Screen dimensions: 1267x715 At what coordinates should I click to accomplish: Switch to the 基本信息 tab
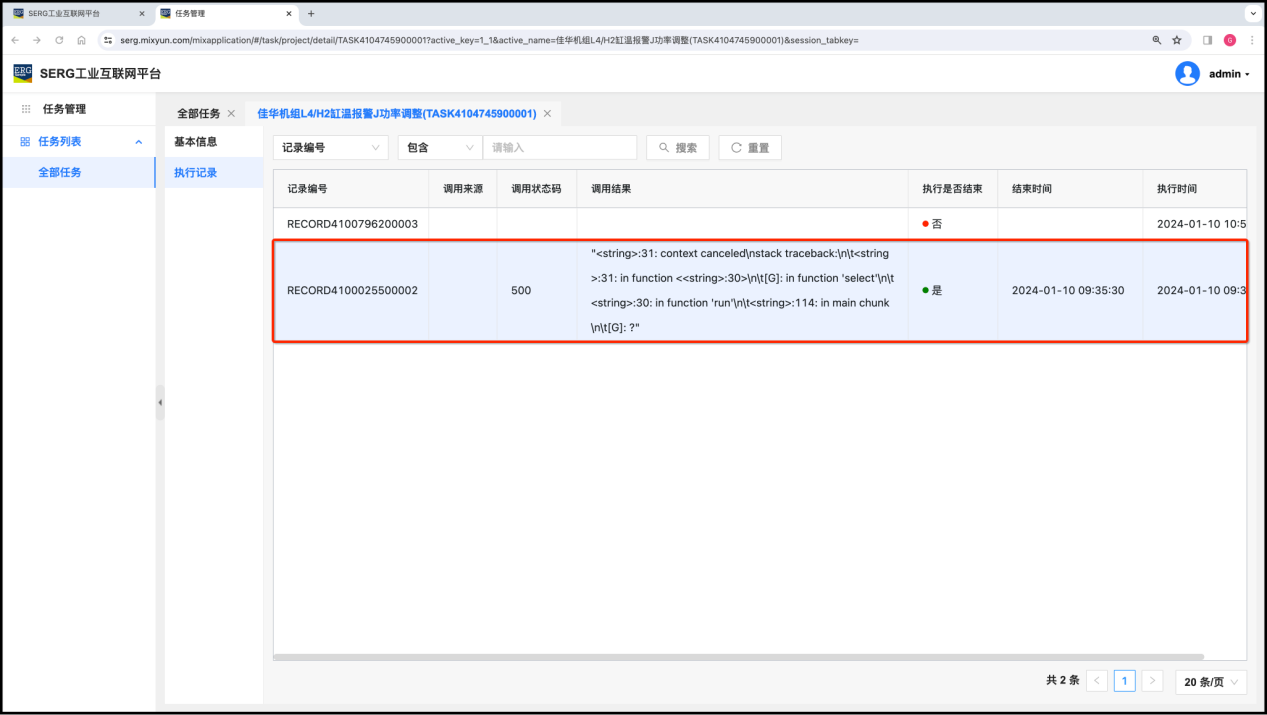tap(195, 142)
